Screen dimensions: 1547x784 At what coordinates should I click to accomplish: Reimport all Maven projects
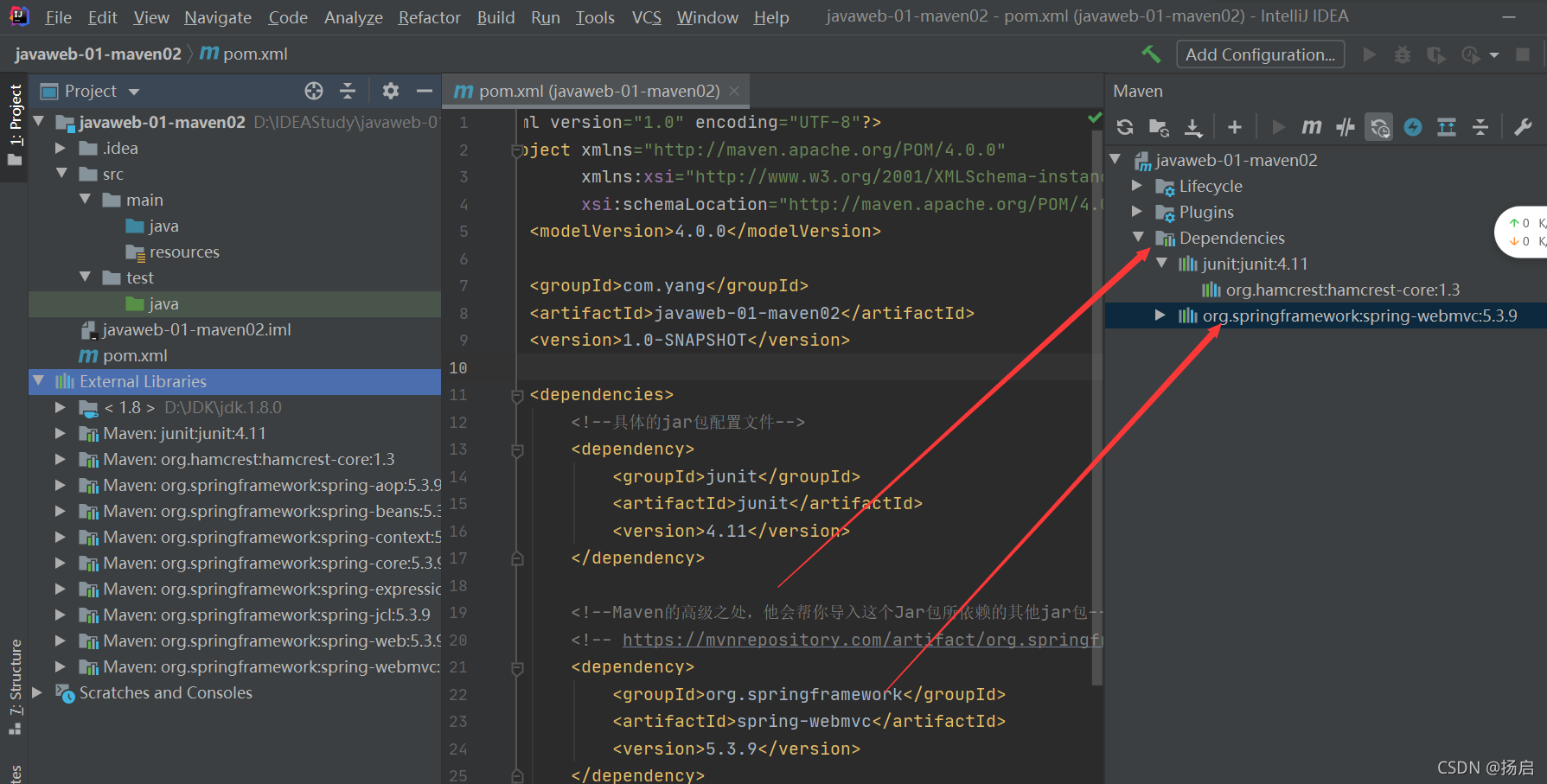tap(1125, 127)
